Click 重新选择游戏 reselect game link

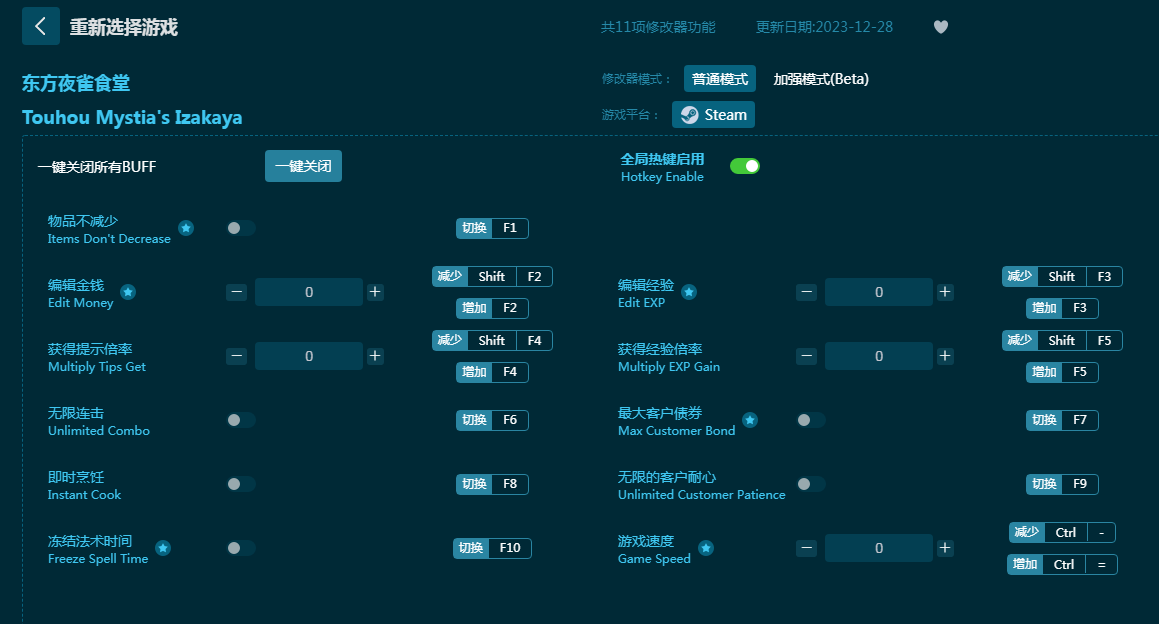click(123, 27)
